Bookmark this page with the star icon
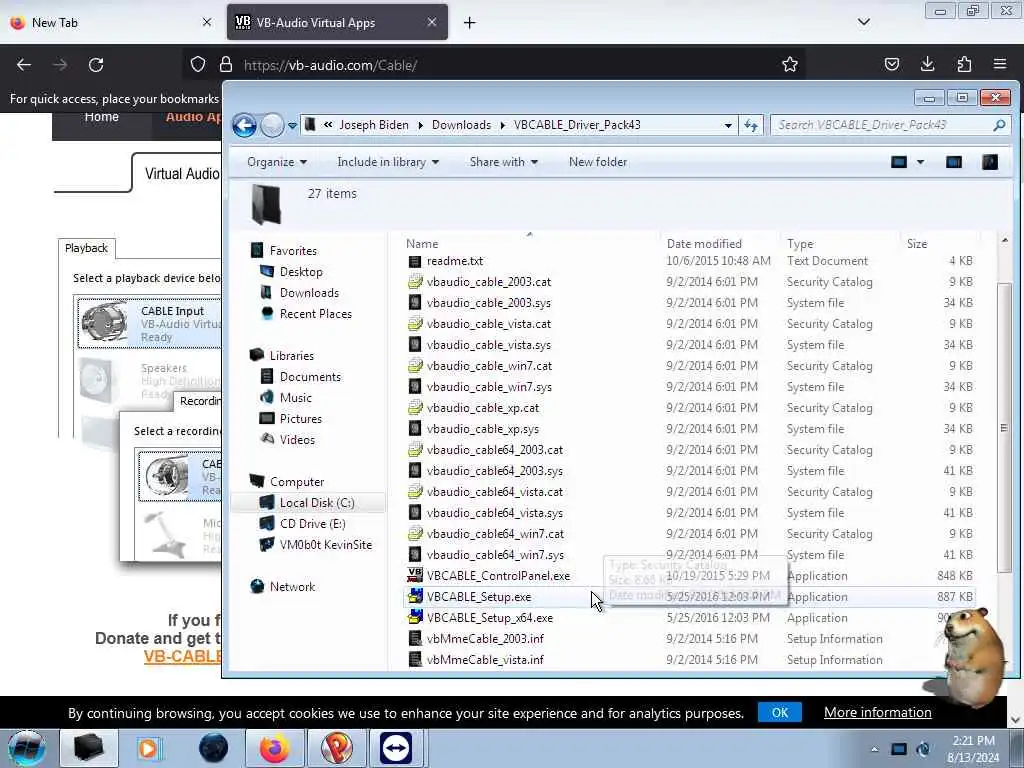Image resolution: width=1024 pixels, height=768 pixels. 790,64
